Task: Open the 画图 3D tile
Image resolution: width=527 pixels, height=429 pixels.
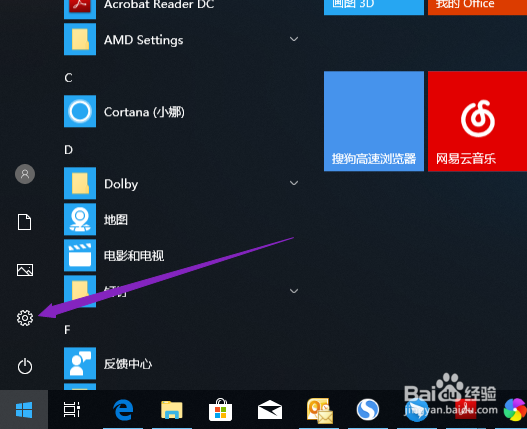Action: [x=374, y=7]
